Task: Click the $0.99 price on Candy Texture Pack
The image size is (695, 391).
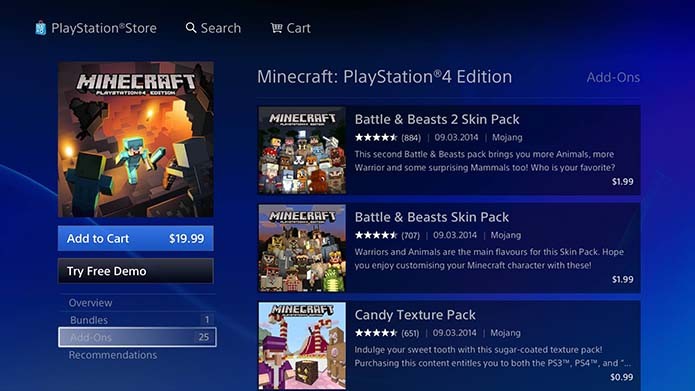Action: tap(621, 377)
